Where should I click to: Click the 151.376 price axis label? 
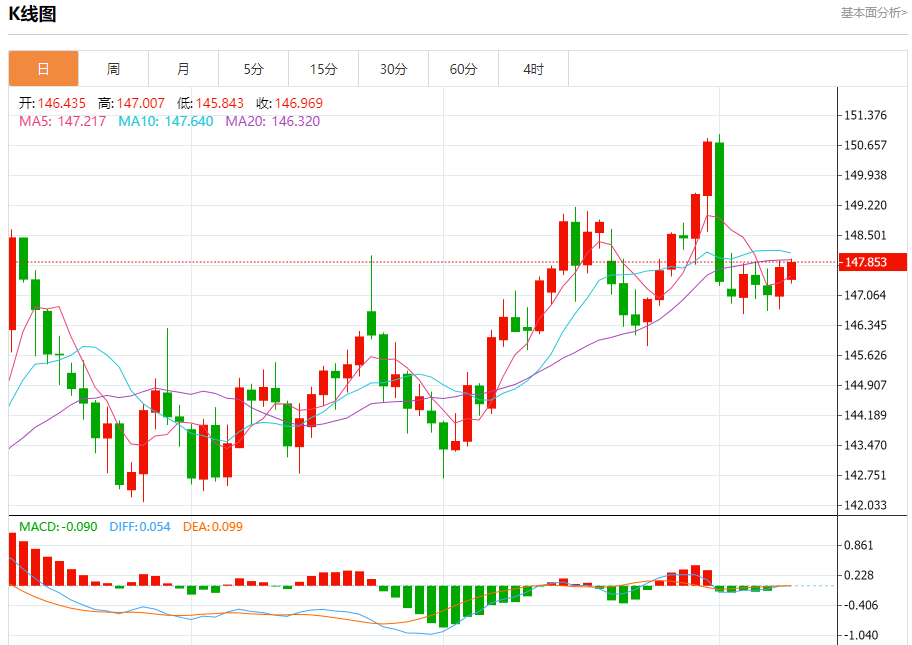click(865, 115)
